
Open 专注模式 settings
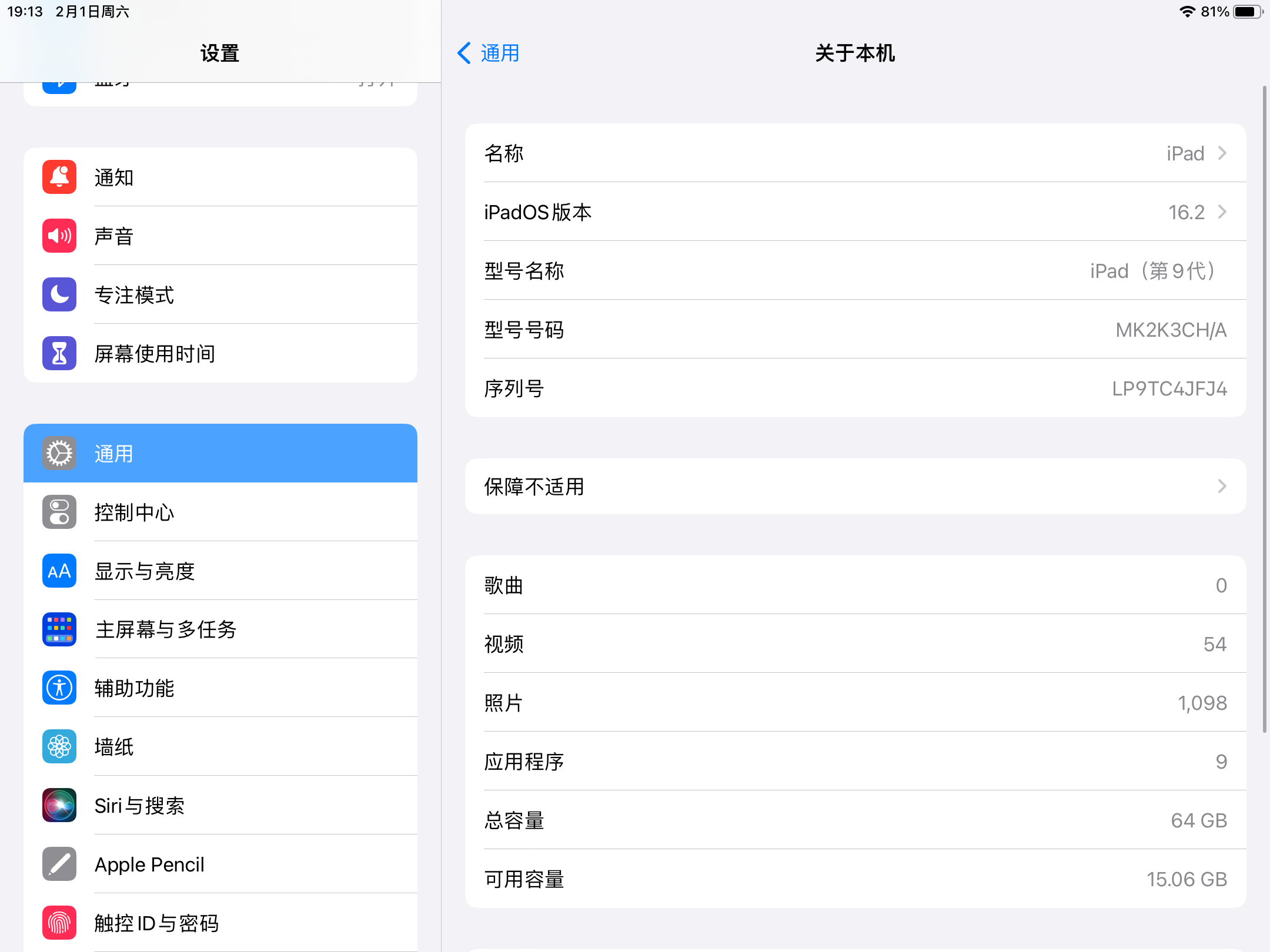point(220,294)
